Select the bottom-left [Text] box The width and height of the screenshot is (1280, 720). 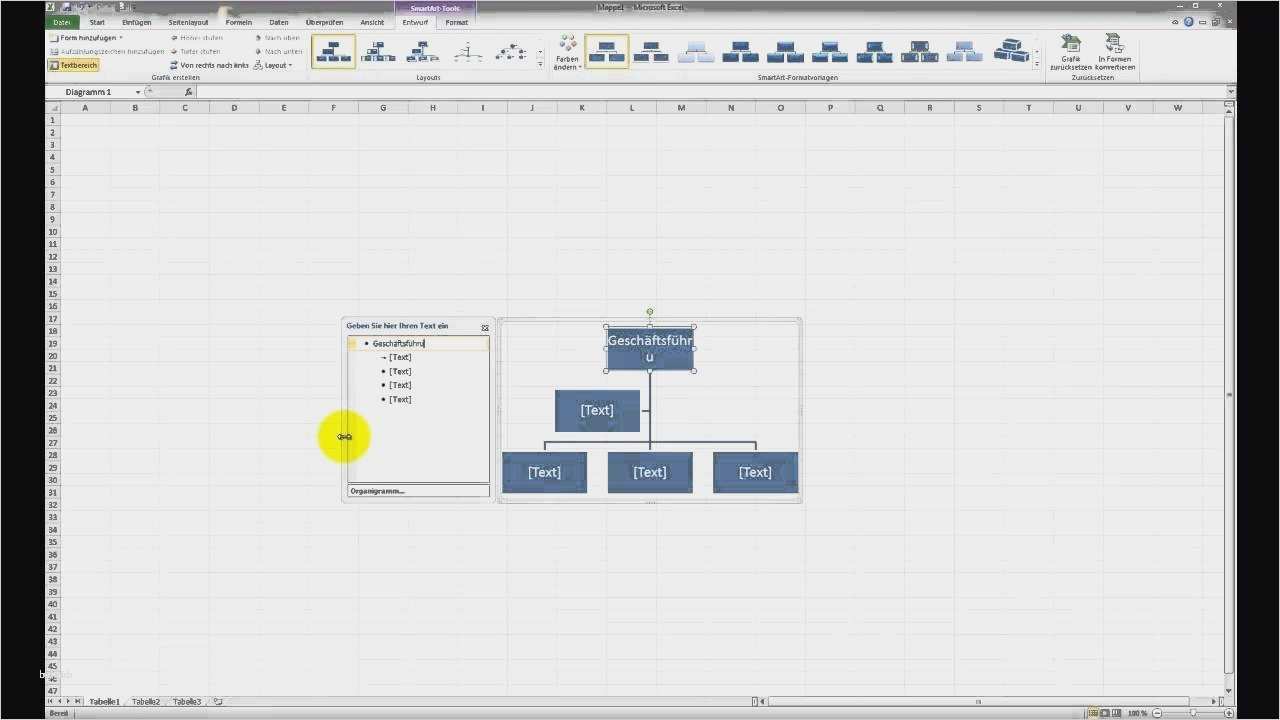pos(544,472)
